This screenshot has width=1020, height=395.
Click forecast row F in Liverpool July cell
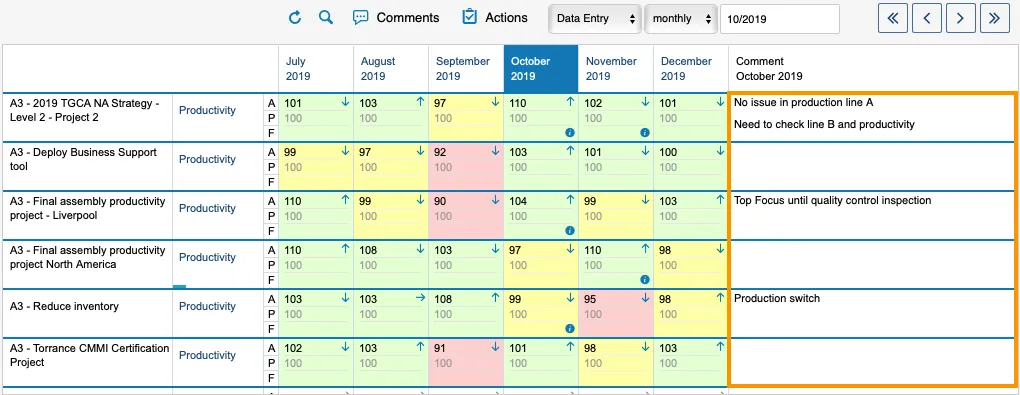pyautogui.click(x=316, y=231)
